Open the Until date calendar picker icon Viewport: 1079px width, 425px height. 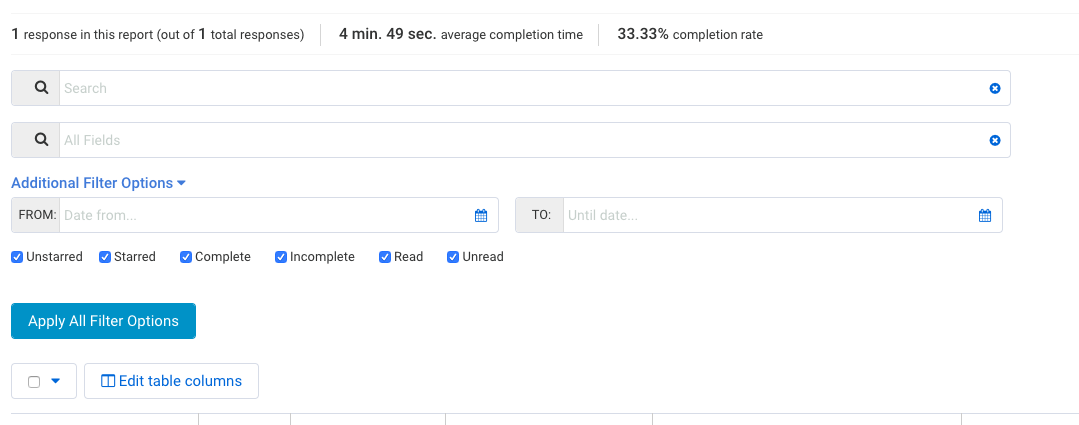(985, 215)
